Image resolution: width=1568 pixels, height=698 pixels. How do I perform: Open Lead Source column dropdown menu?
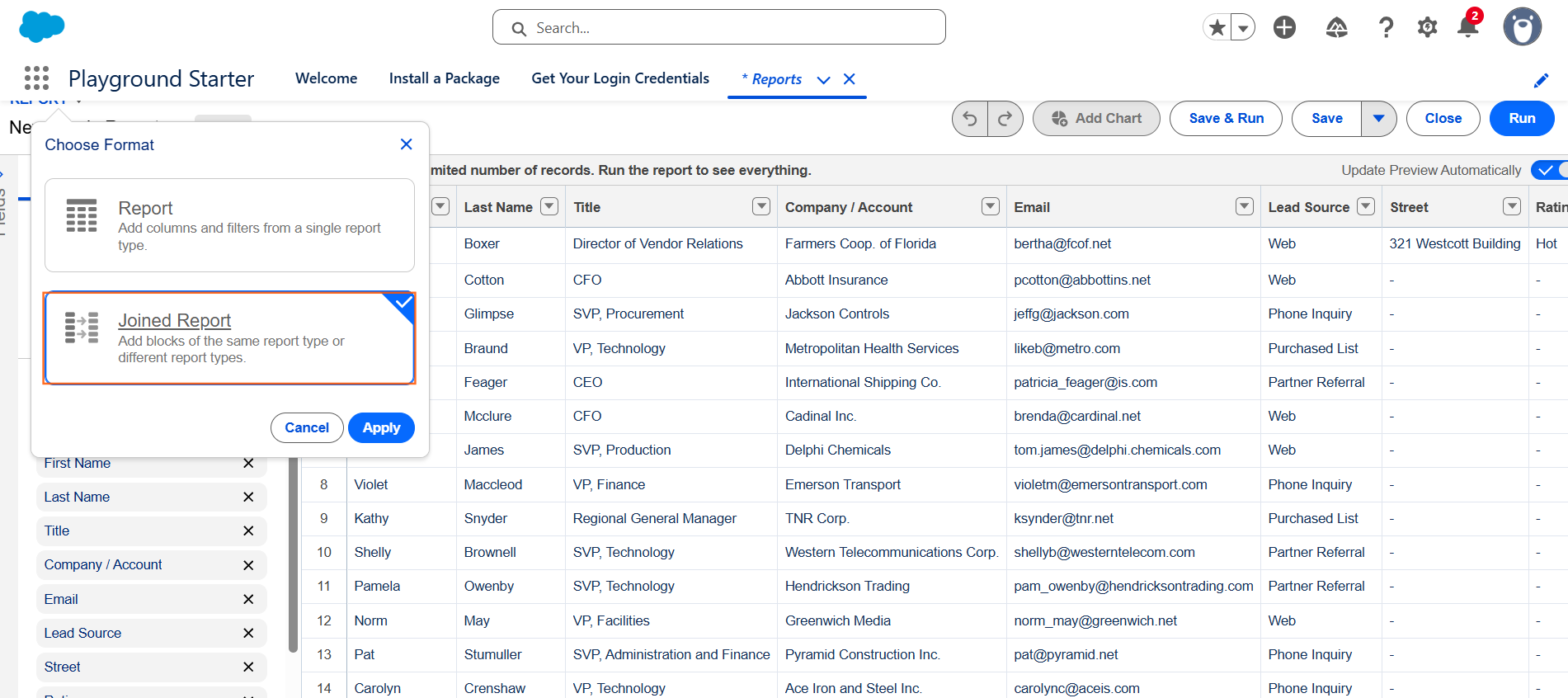(1366, 206)
